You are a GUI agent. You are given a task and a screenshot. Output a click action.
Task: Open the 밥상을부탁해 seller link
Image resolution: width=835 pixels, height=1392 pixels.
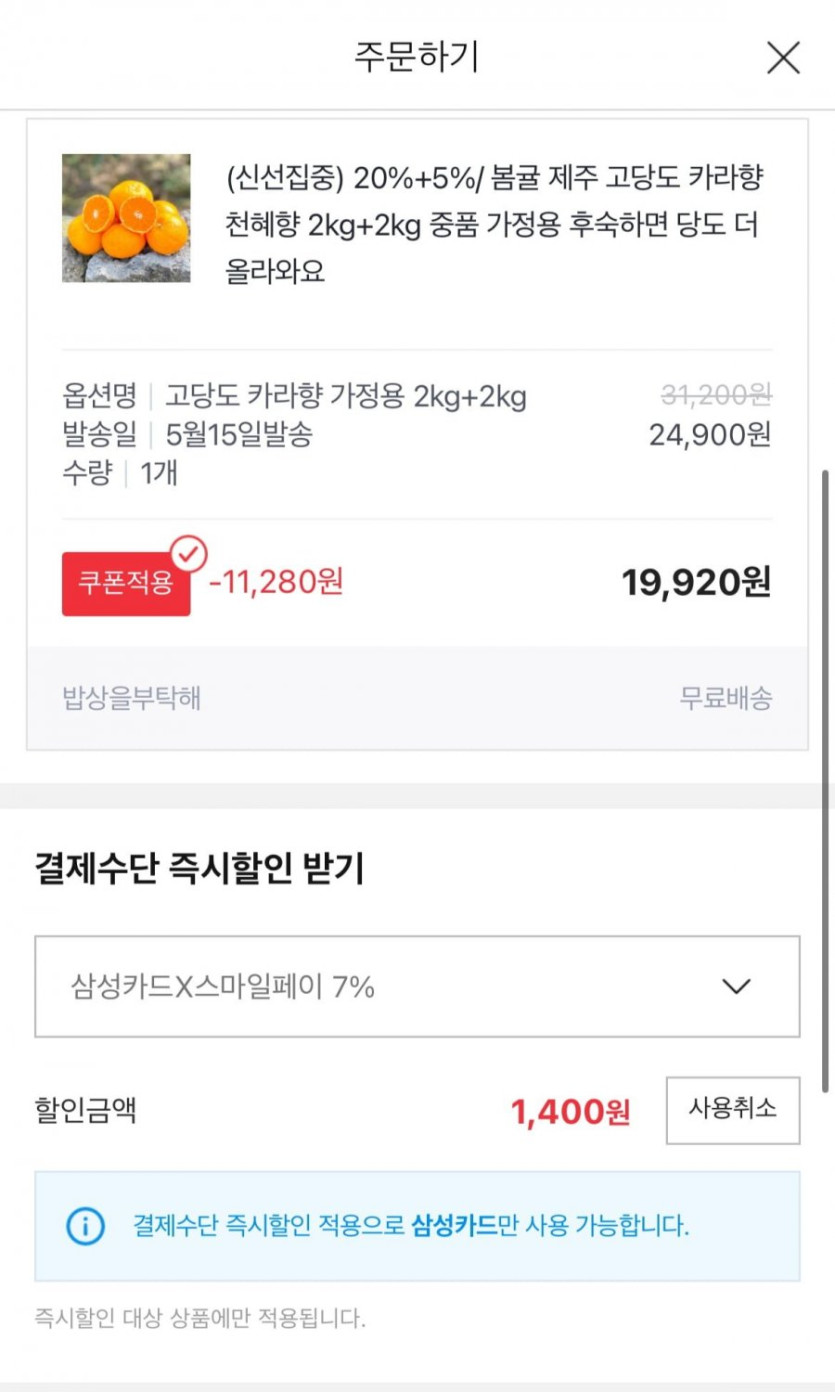tap(132, 698)
